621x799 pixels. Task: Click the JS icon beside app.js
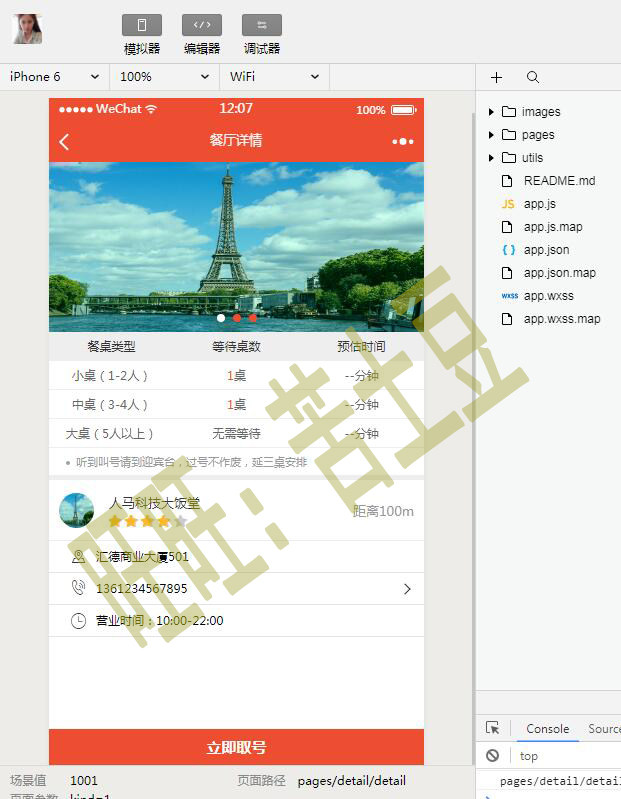click(x=508, y=204)
